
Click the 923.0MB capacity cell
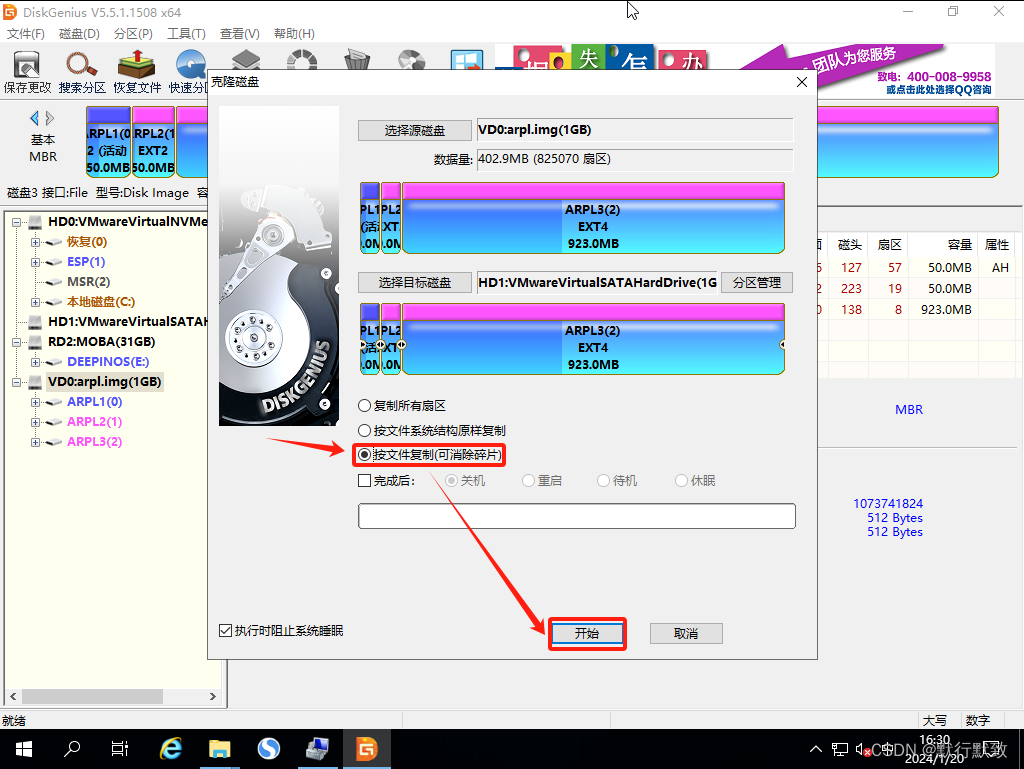click(946, 309)
